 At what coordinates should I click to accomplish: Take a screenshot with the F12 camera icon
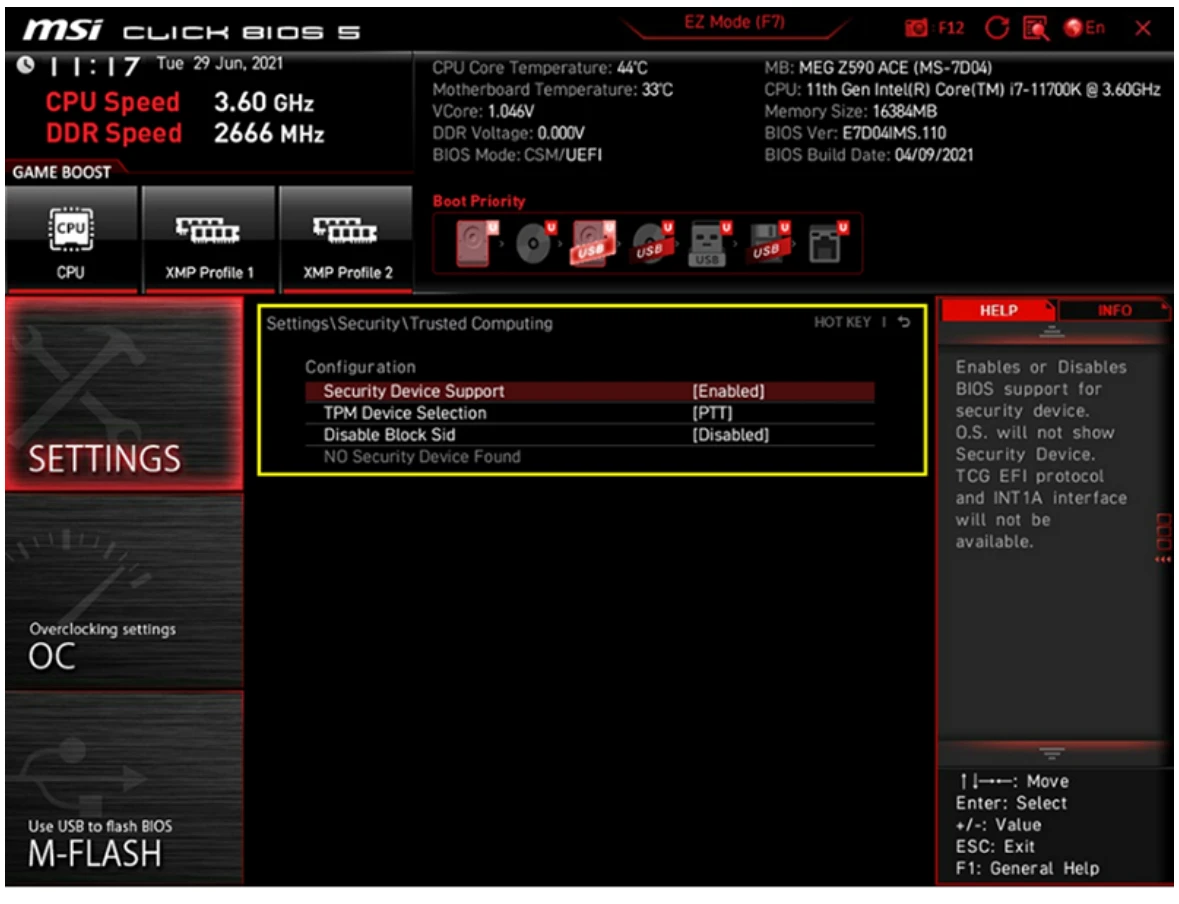coord(915,28)
